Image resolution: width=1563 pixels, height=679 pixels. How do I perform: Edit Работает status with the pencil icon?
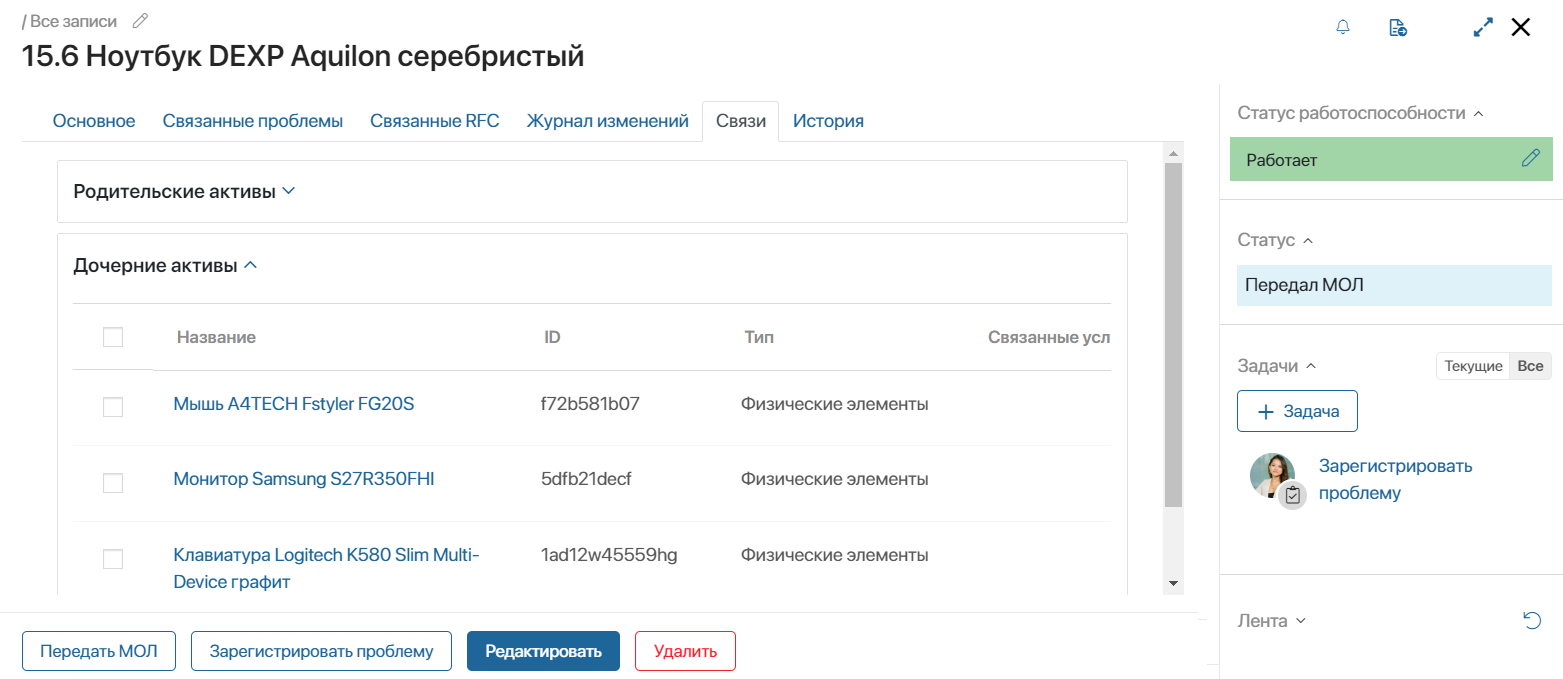click(x=1530, y=158)
